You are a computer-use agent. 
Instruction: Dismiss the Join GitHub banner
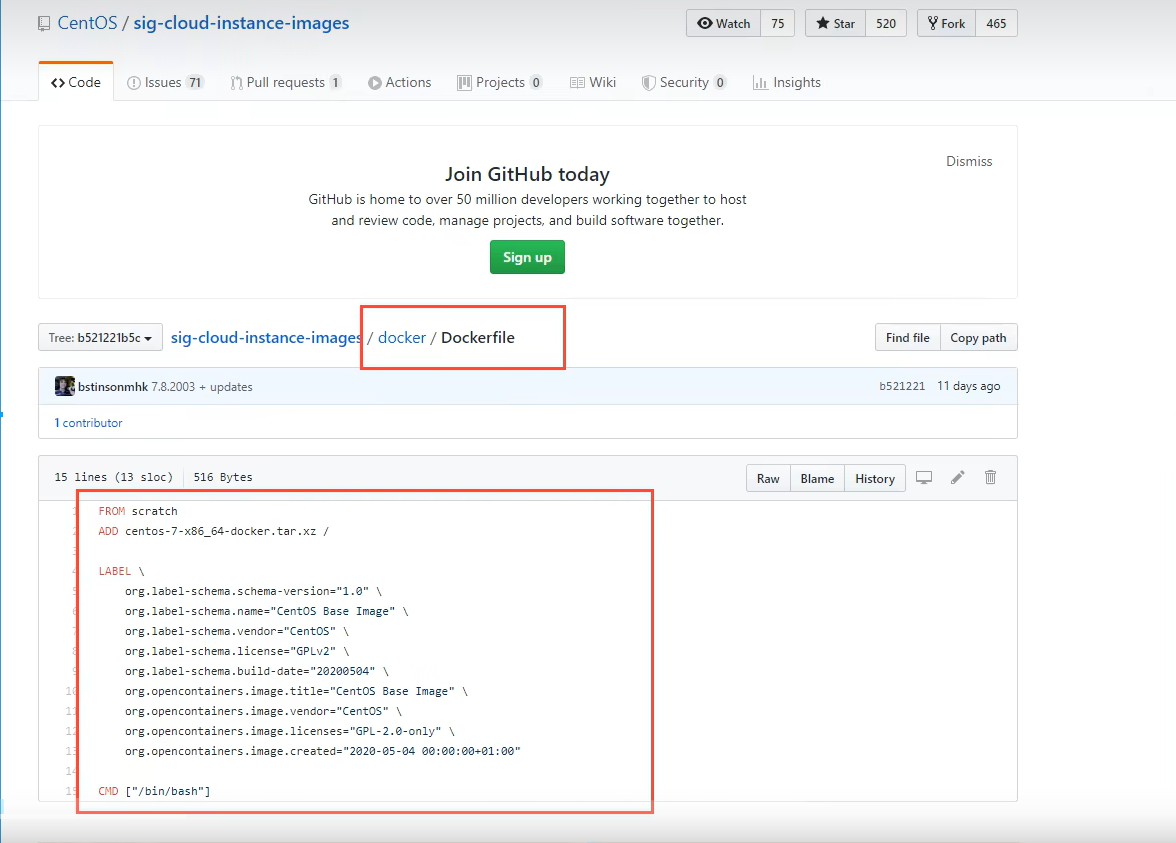[969, 161]
